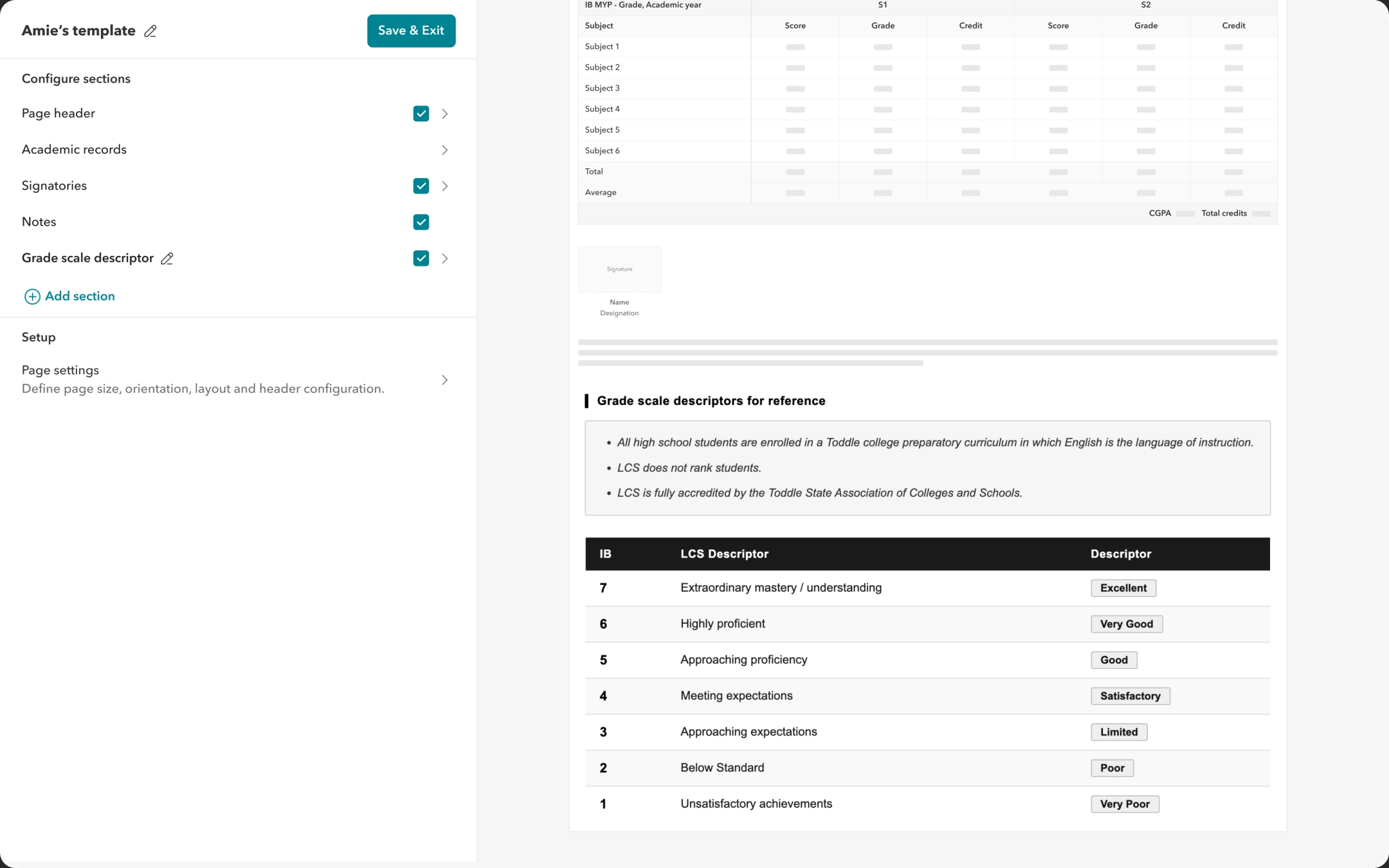1389x868 pixels.
Task: Click the LCS Descriptor column header
Action: tap(725, 554)
